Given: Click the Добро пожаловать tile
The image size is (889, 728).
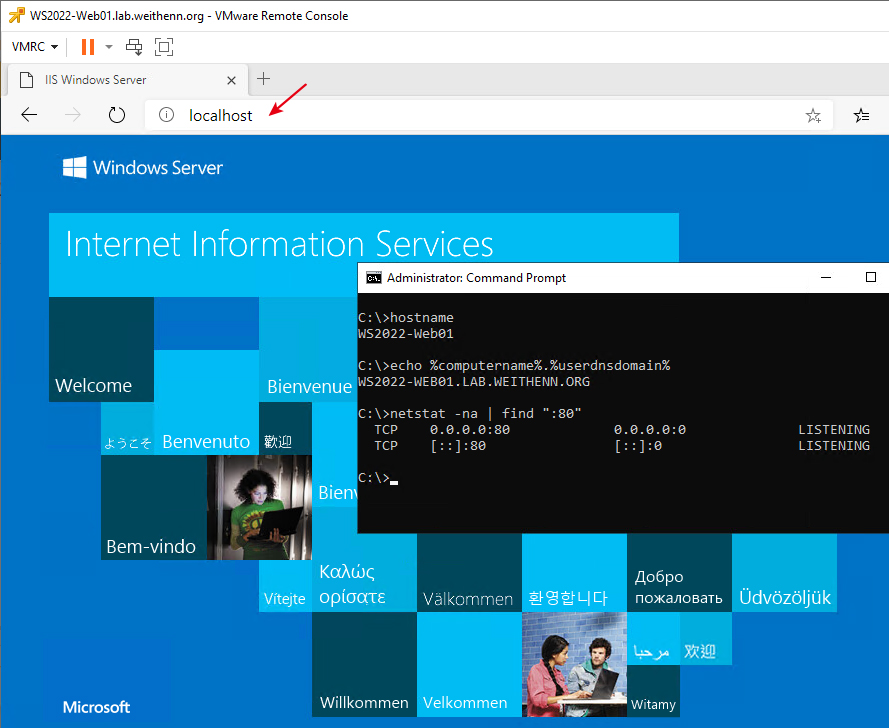Looking at the screenshot, I should [x=679, y=573].
